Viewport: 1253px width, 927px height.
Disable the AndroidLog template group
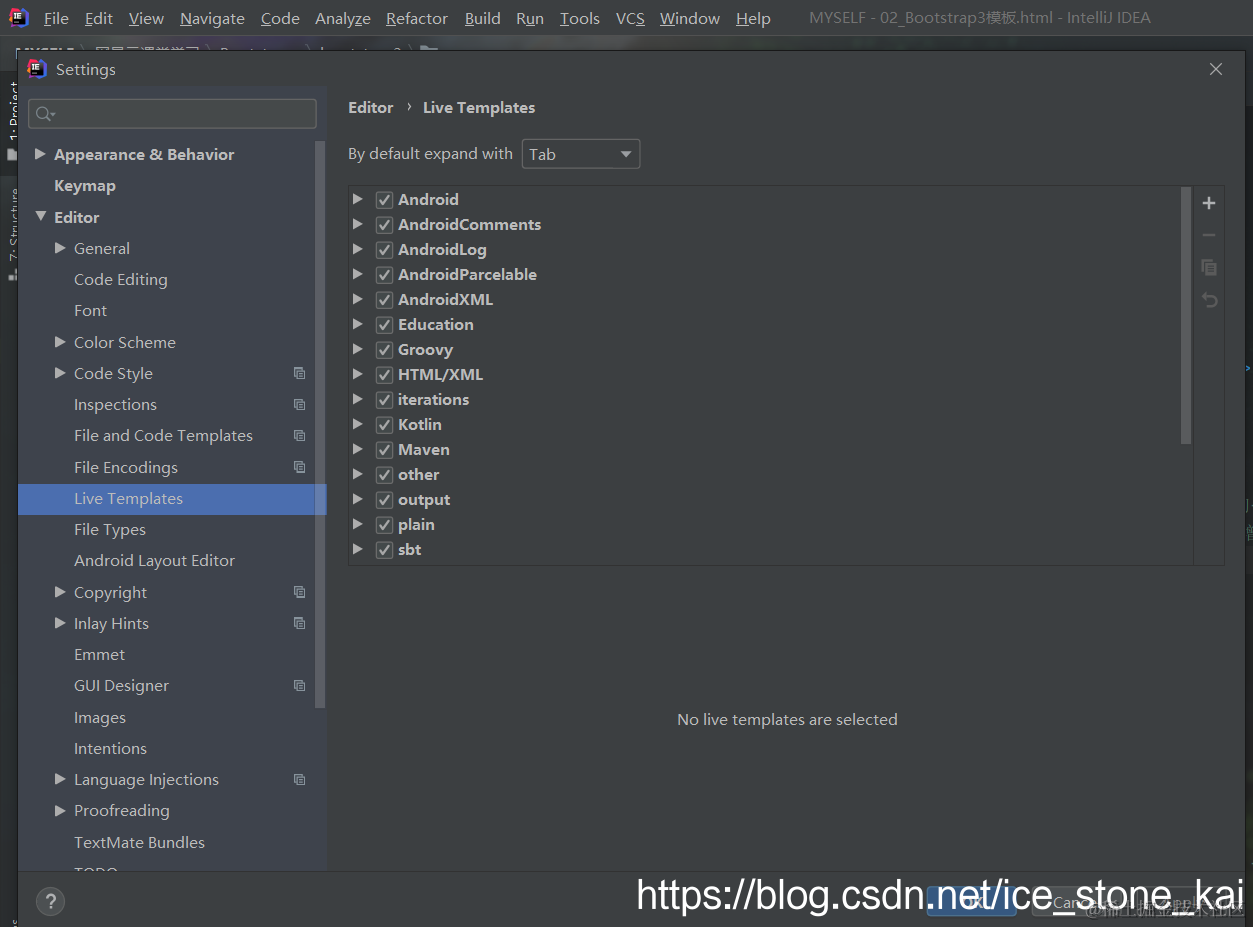click(x=384, y=250)
